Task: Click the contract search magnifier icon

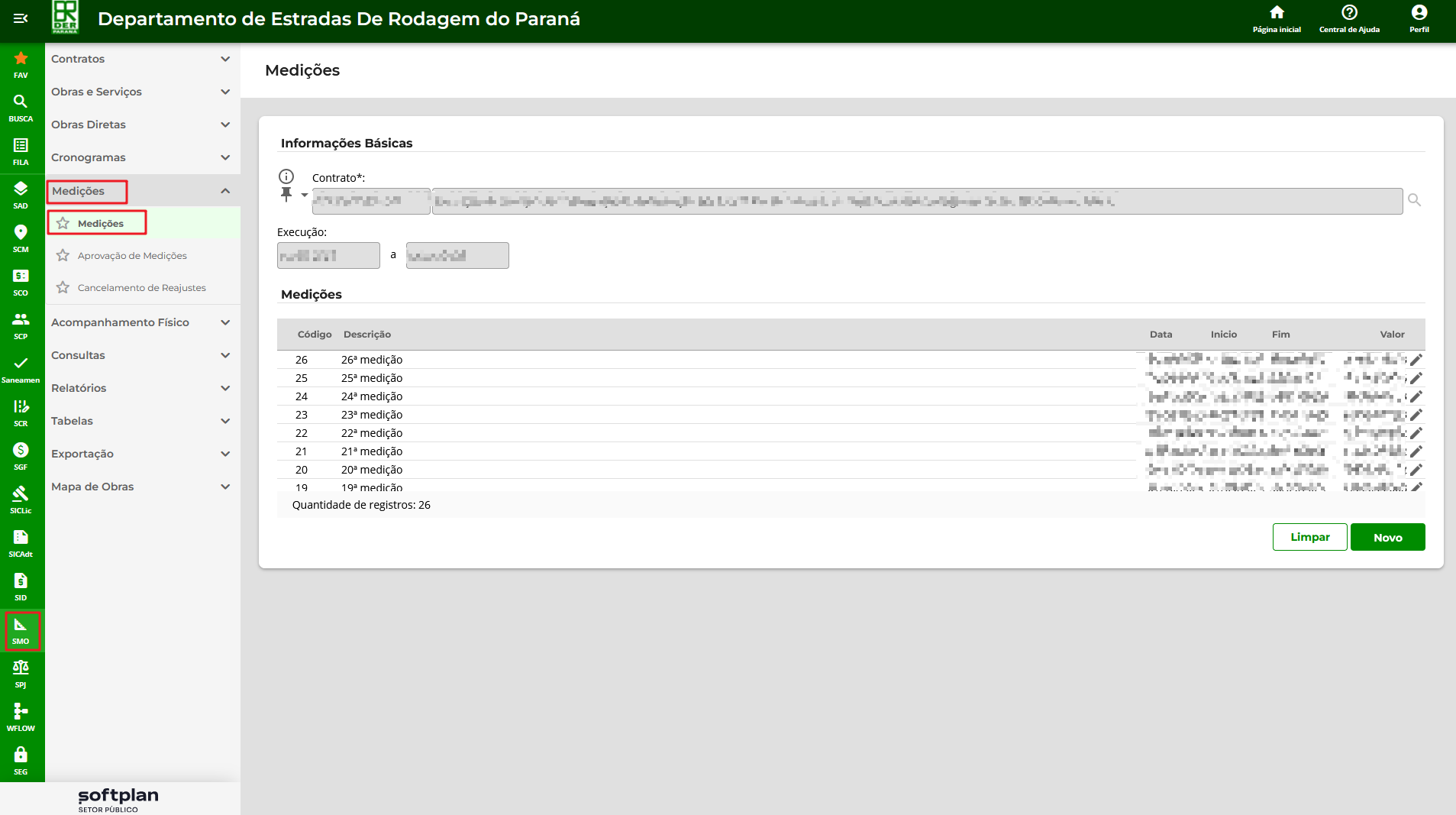Action: click(x=1414, y=200)
